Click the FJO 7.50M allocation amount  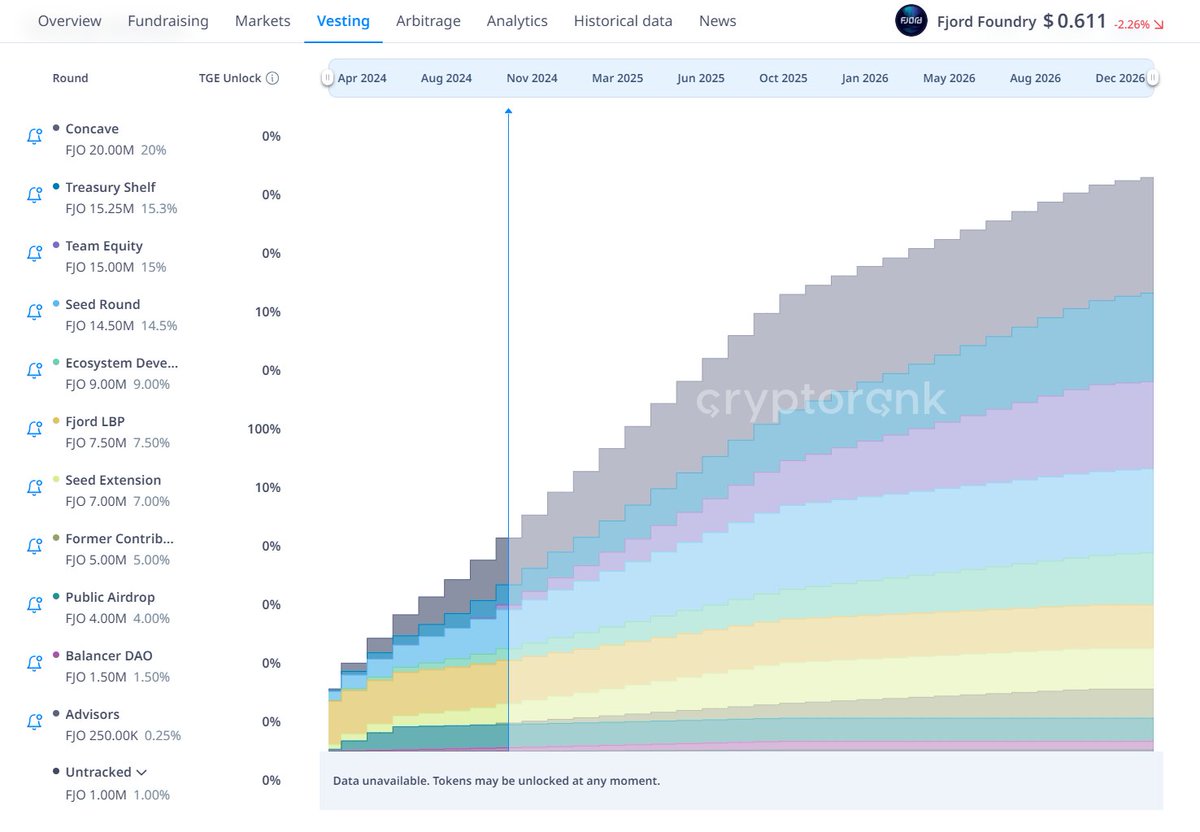pyautogui.click(x=96, y=443)
